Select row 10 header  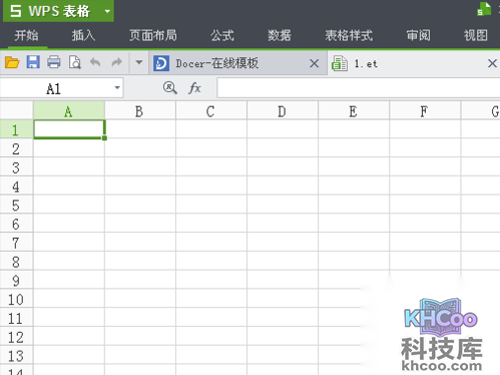pyautogui.click(x=16, y=299)
